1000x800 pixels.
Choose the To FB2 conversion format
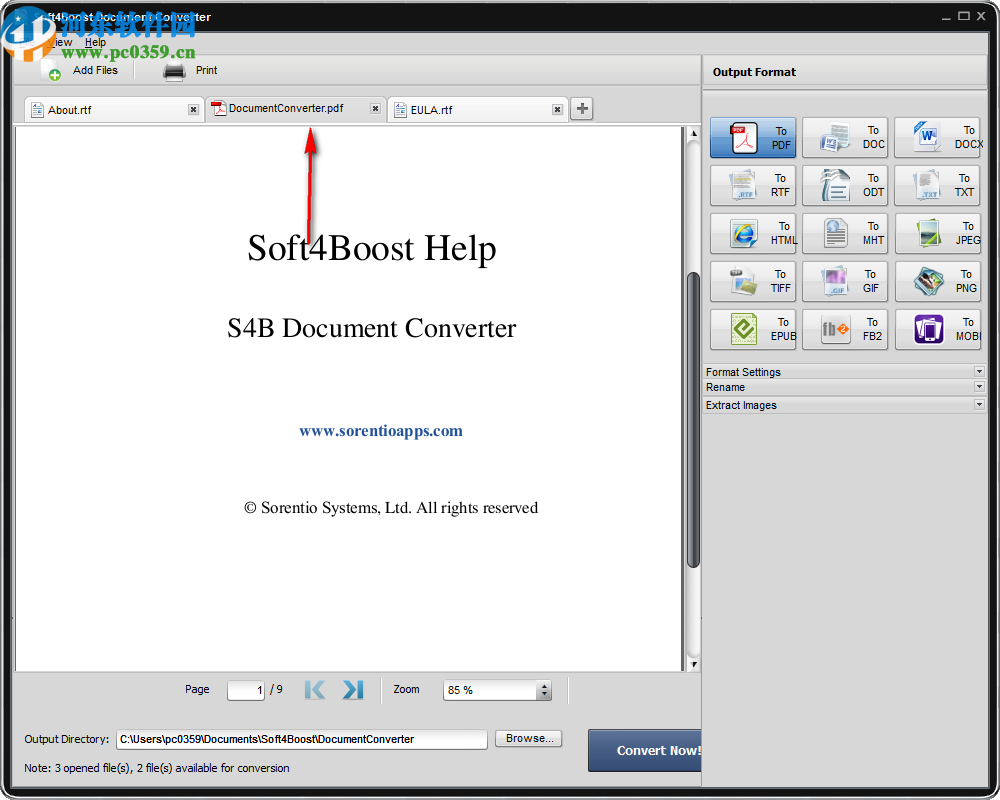point(845,329)
